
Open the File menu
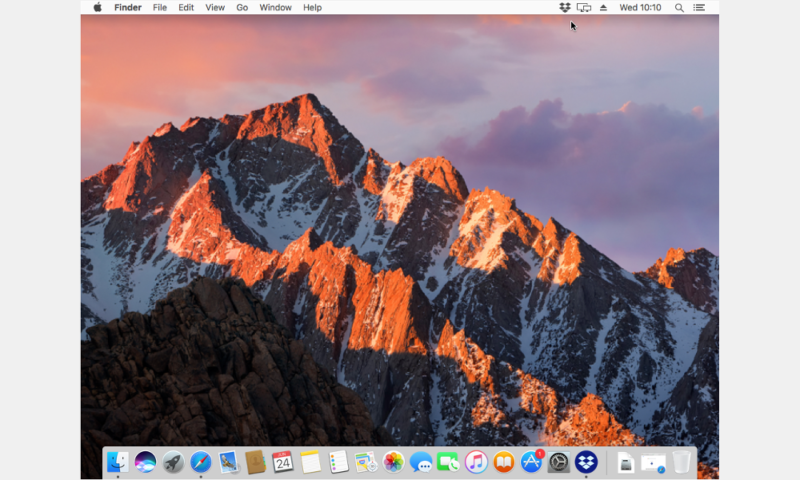160,8
